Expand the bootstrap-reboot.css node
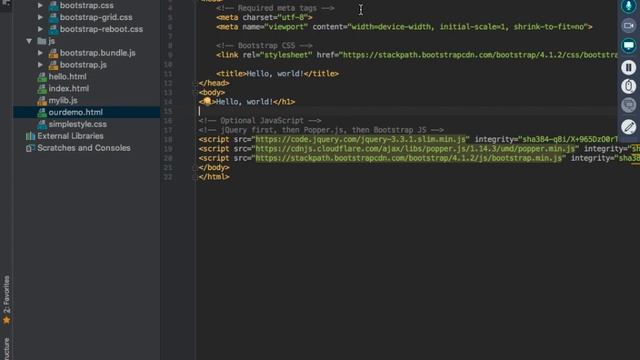The image size is (640, 360). tap(40, 29)
